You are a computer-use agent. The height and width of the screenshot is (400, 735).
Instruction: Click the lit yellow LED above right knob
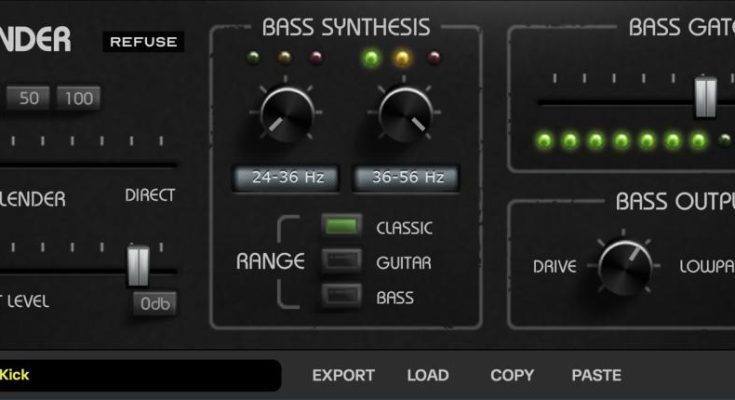tap(403, 57)
